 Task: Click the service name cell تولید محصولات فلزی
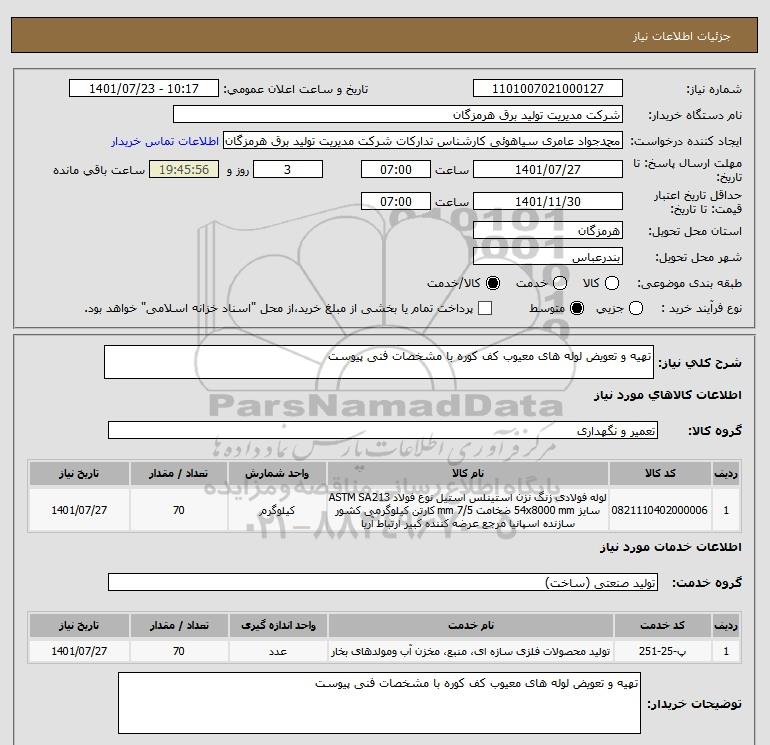pyautogui.click(x=470, y=651)
